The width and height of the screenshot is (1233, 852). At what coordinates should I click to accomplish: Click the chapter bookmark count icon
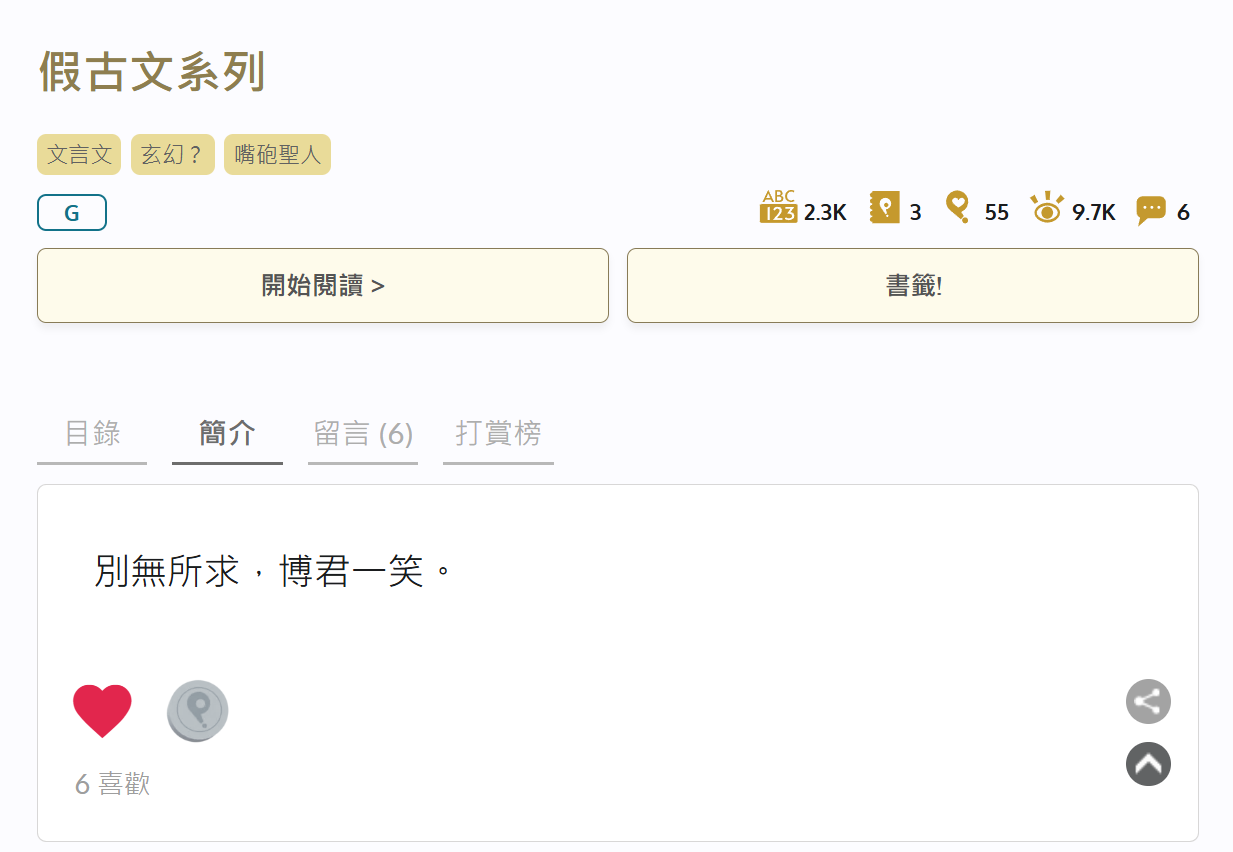click(x=885, y=207)
